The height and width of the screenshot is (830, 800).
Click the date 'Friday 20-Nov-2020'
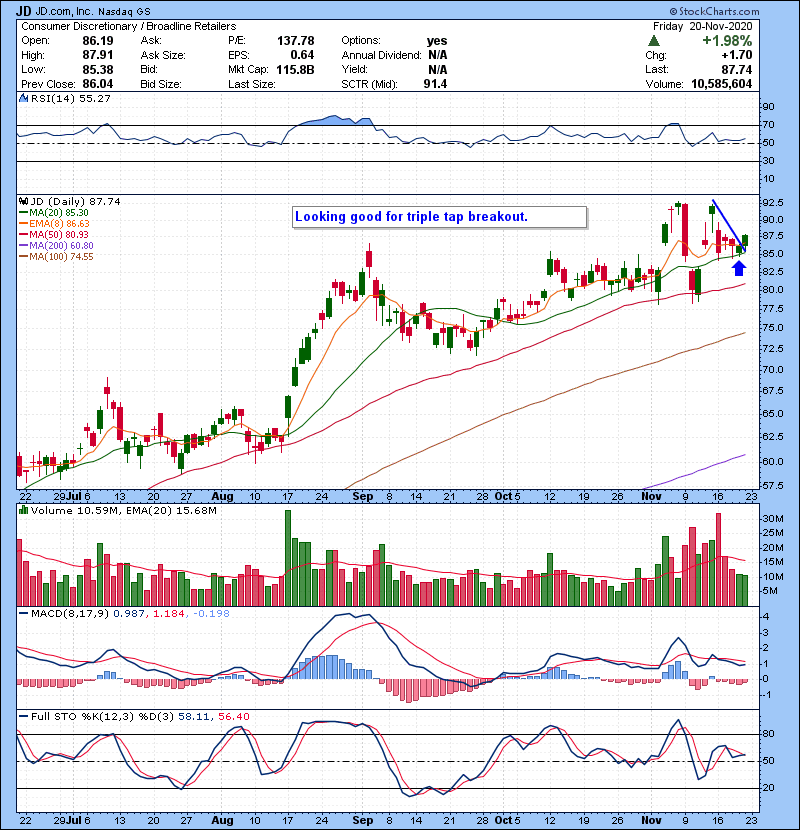pos(703,26)
